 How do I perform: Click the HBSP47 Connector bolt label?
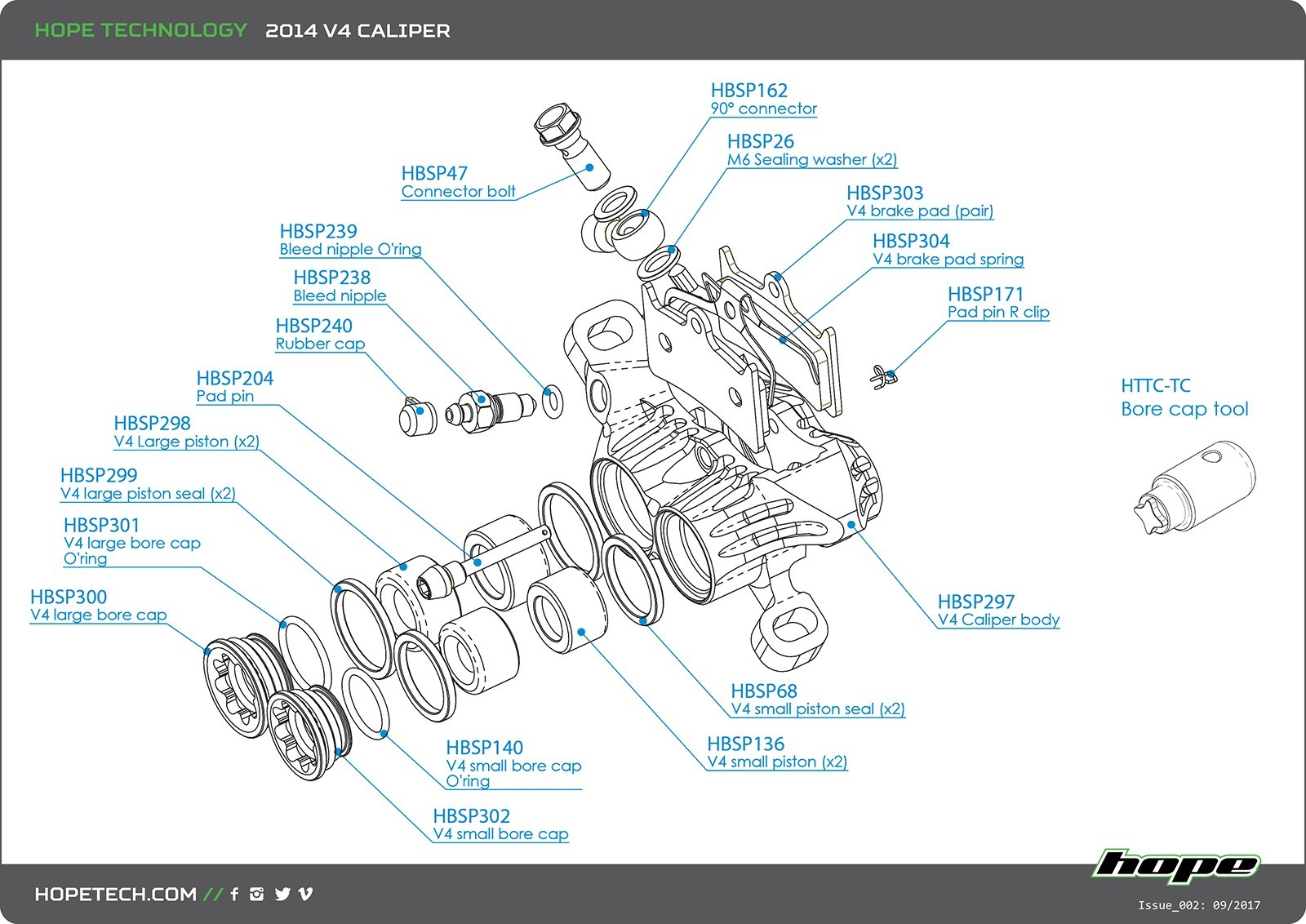click(458, 182)
